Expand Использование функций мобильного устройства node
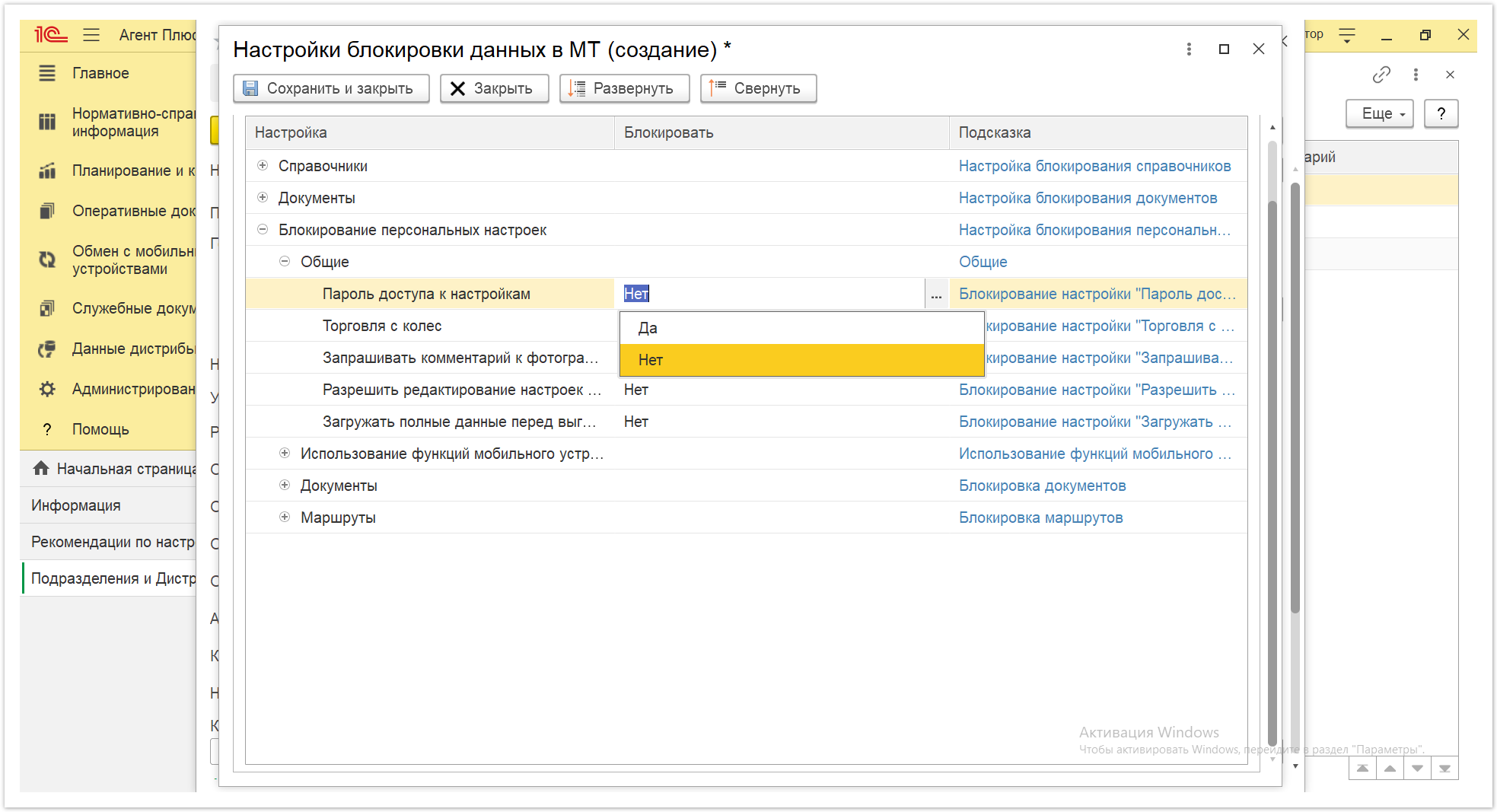This screenshot has height=812, width=1497. tap(285, 453)
